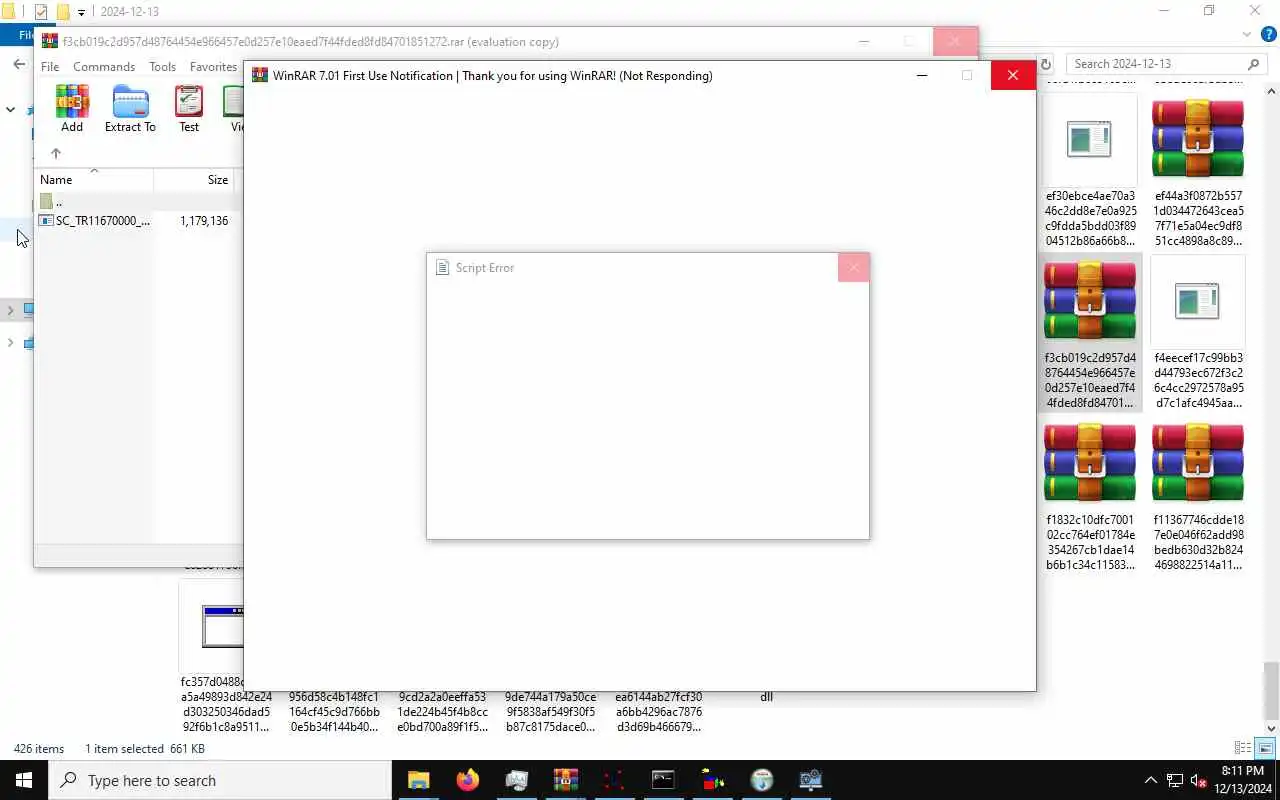Screen dimensions: 1280x800
Task: Click the taskbar search box
Action: [220, 780]
